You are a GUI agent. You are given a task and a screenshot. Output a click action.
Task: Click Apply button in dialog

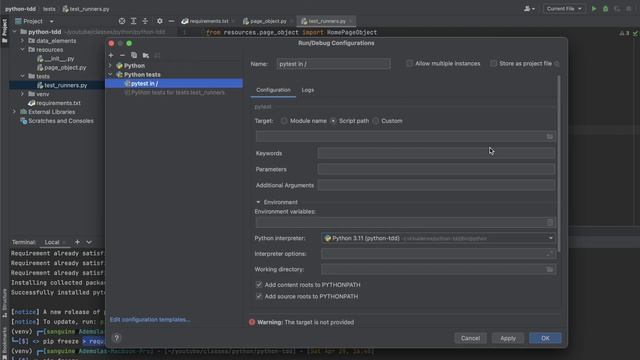pos(508,338)
